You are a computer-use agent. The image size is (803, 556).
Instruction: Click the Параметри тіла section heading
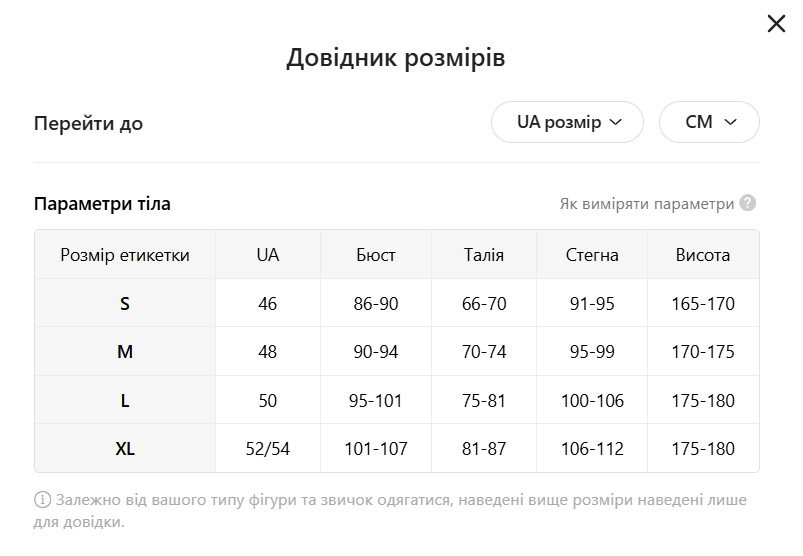tap(102, 204)
